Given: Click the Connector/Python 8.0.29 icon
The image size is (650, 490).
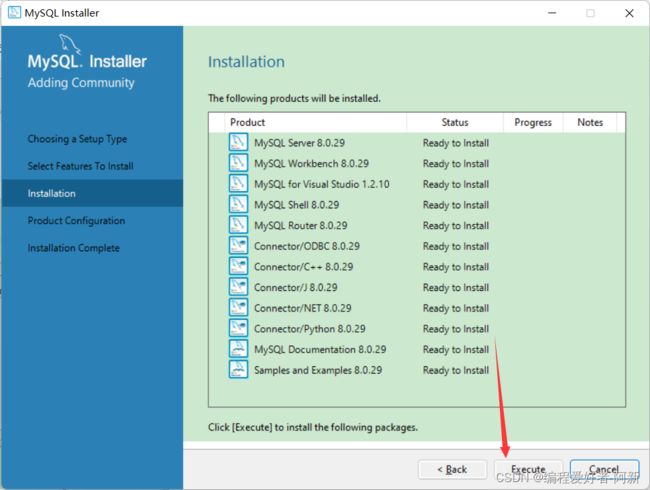Looking at the screenshot, I should (238, 328).
